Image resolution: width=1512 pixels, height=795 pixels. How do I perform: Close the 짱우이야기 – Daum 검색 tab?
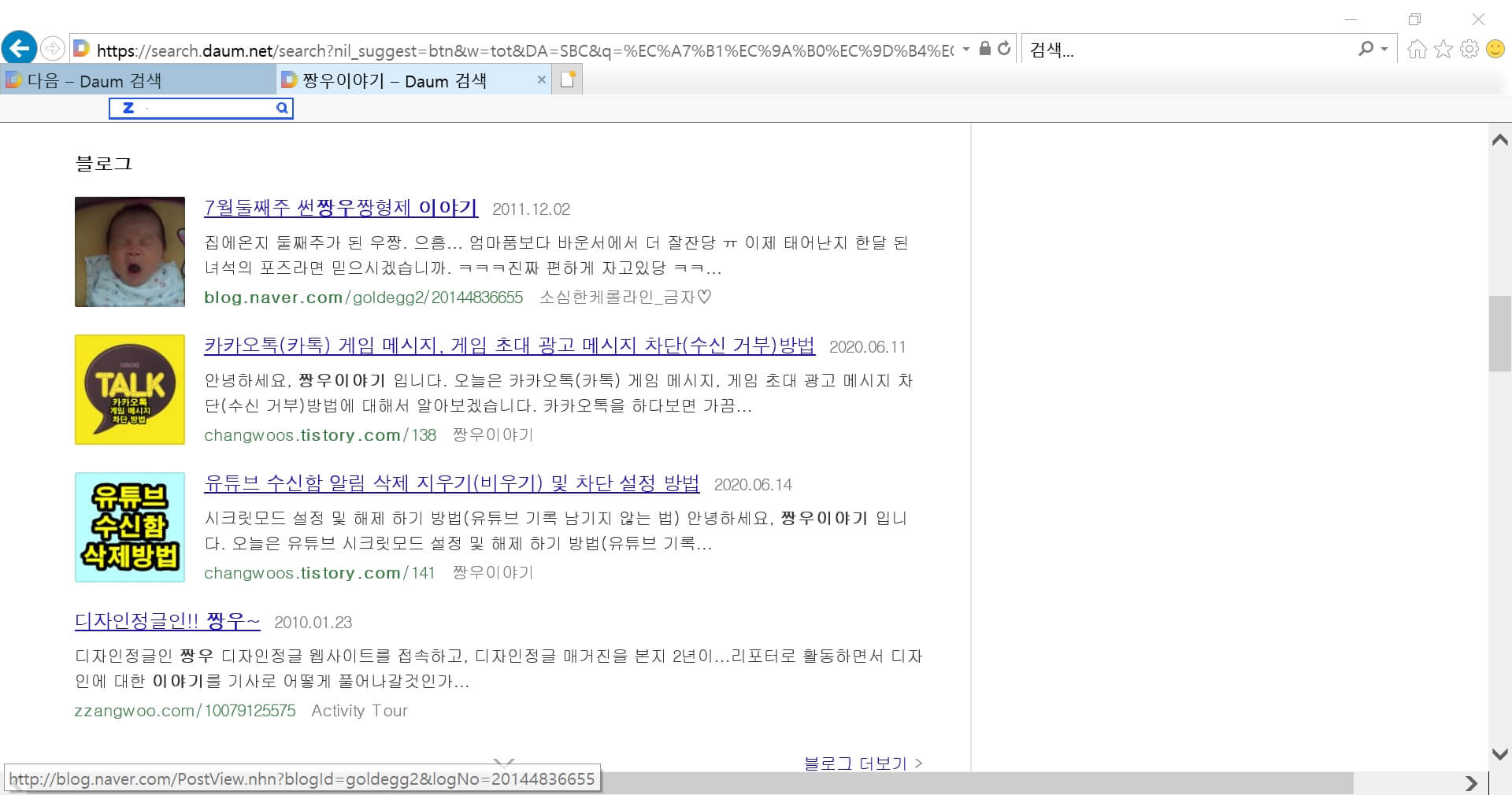541,79
